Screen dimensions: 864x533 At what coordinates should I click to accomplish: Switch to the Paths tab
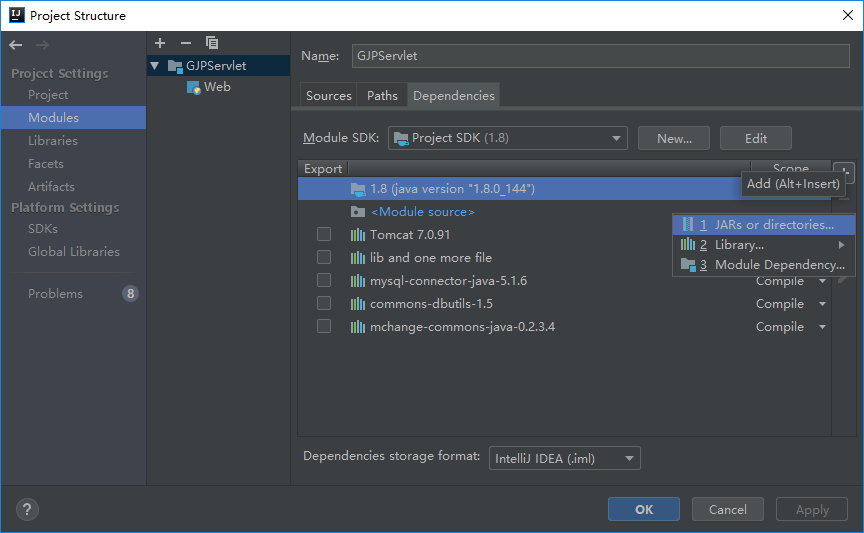click(382, 96)
